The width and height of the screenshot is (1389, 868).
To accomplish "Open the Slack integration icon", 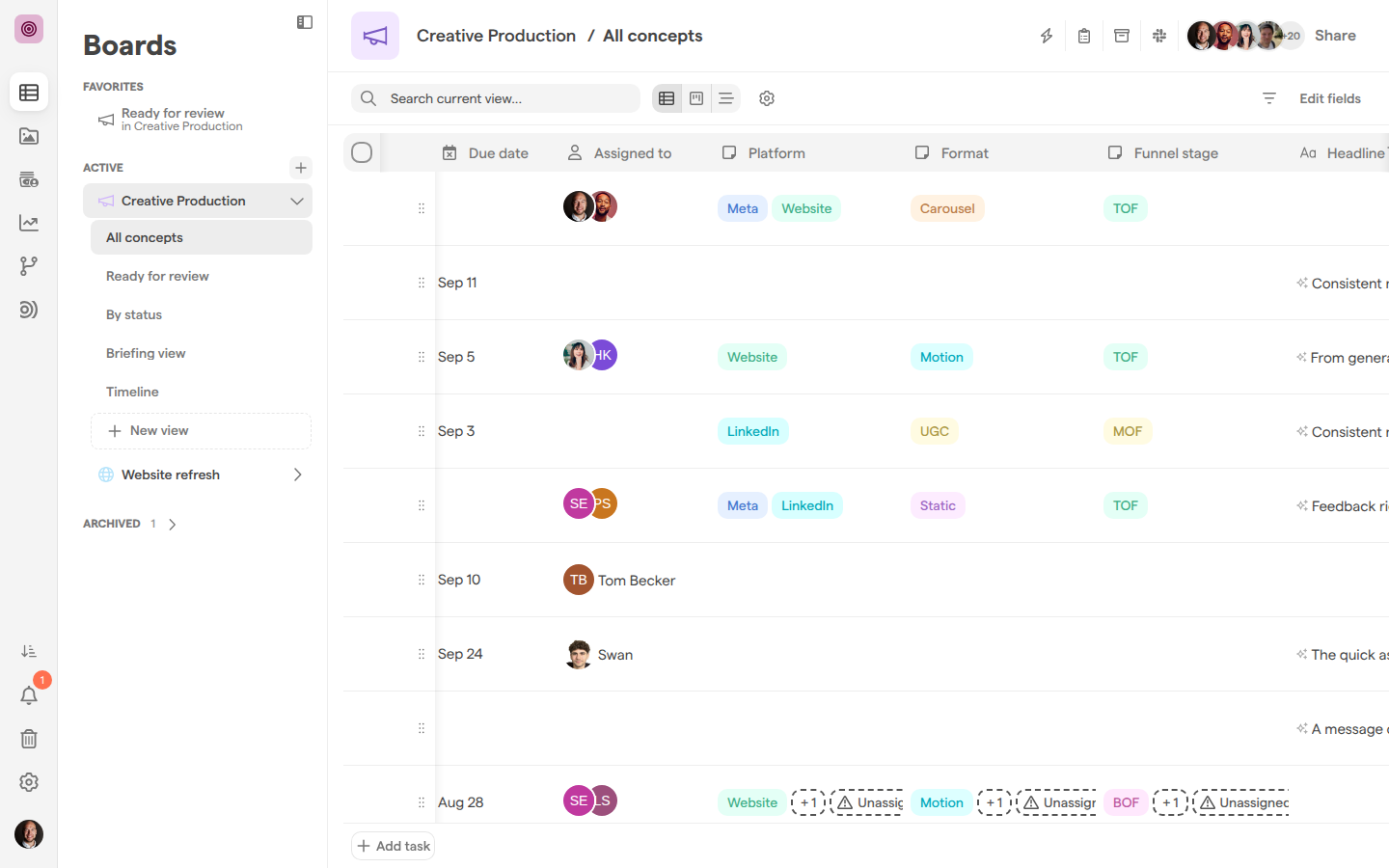I will click(1159, 36).
